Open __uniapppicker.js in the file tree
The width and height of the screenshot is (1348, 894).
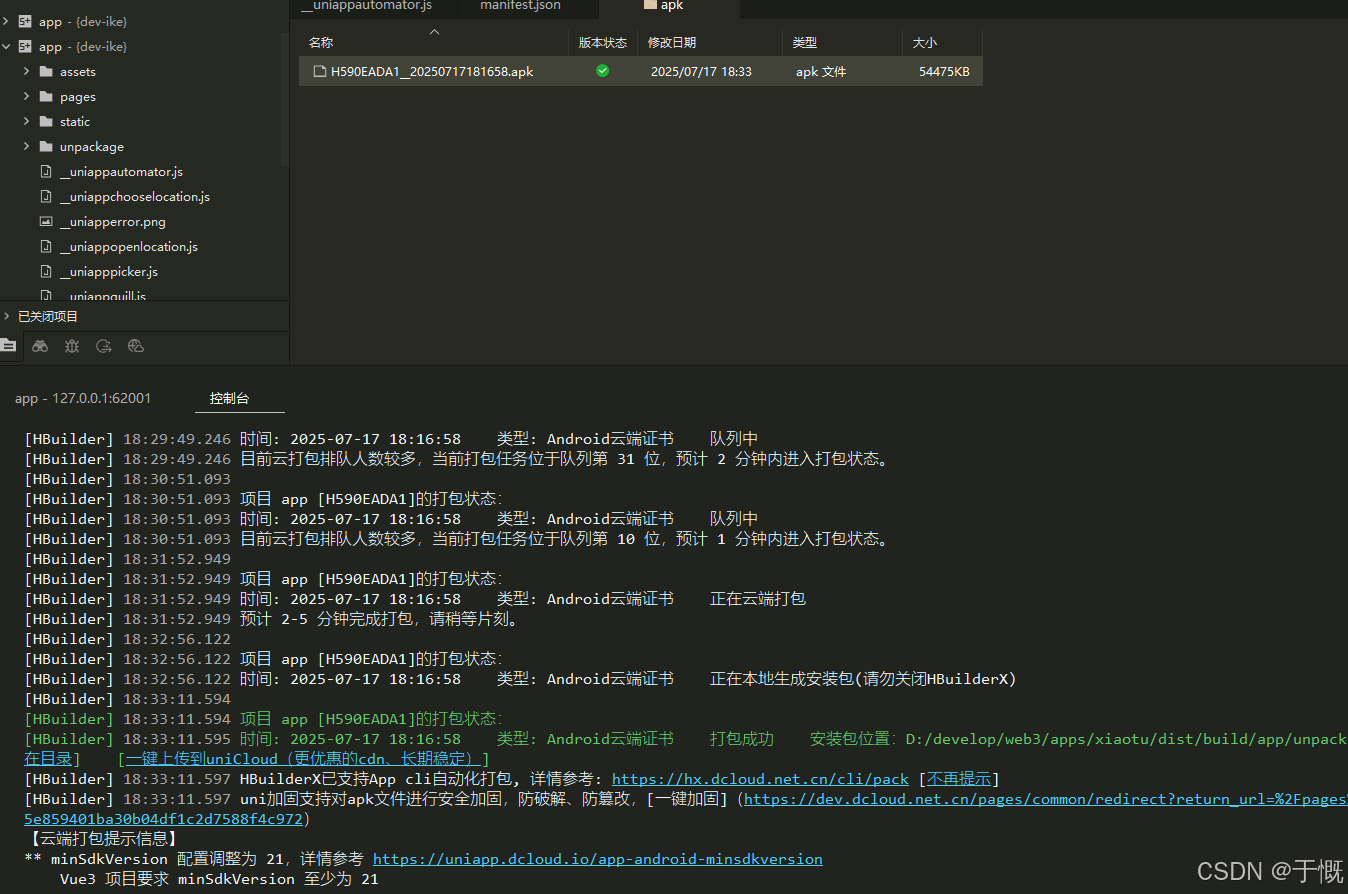(x=108, y=272)
